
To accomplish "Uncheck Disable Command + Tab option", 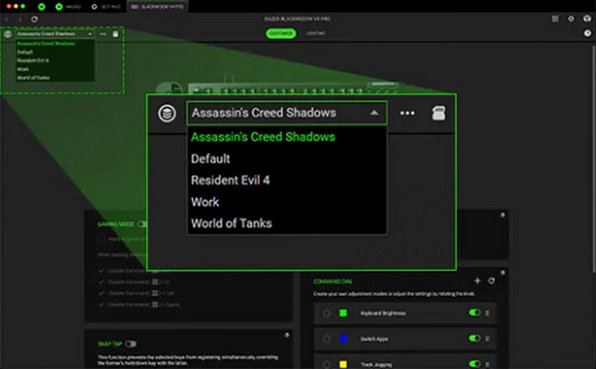I will pyautogui.click(x=101, y=293).
